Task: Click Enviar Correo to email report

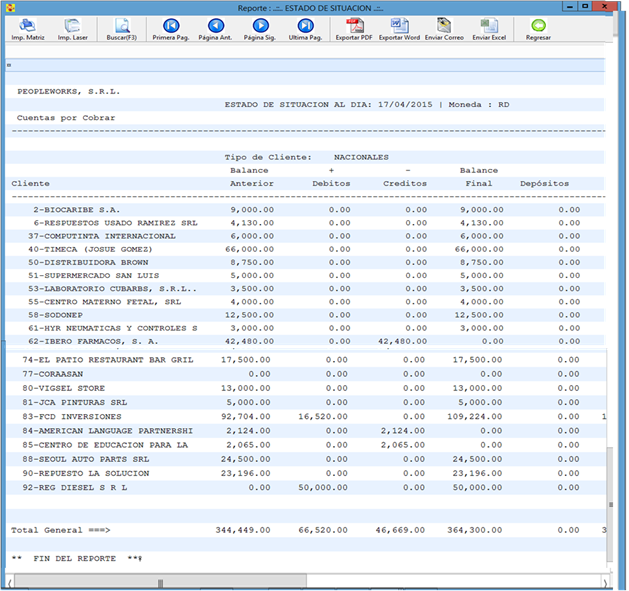Action: 444,25
